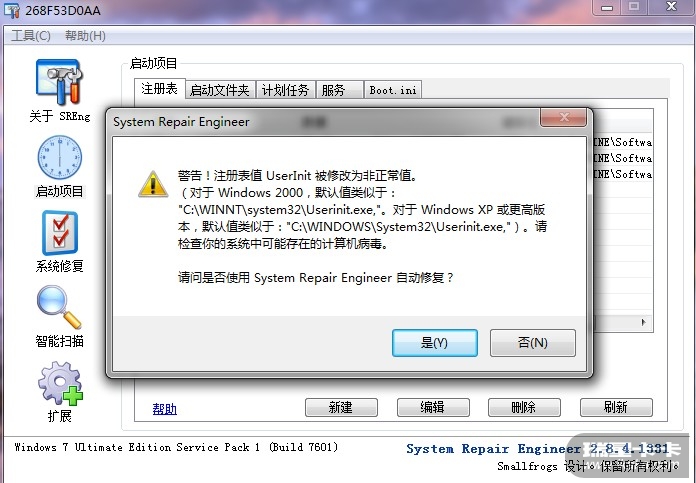This screenshot has width=696, height=483.
Task: Open the 系统修复 checklist icon
Action: (x=60, y=233)
